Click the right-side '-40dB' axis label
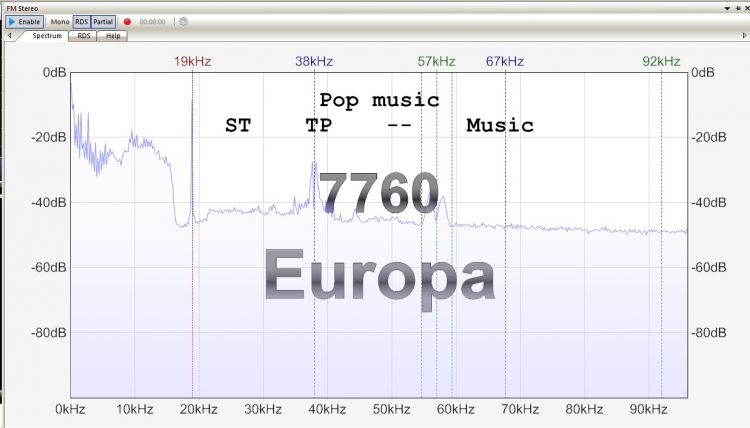 708,202
